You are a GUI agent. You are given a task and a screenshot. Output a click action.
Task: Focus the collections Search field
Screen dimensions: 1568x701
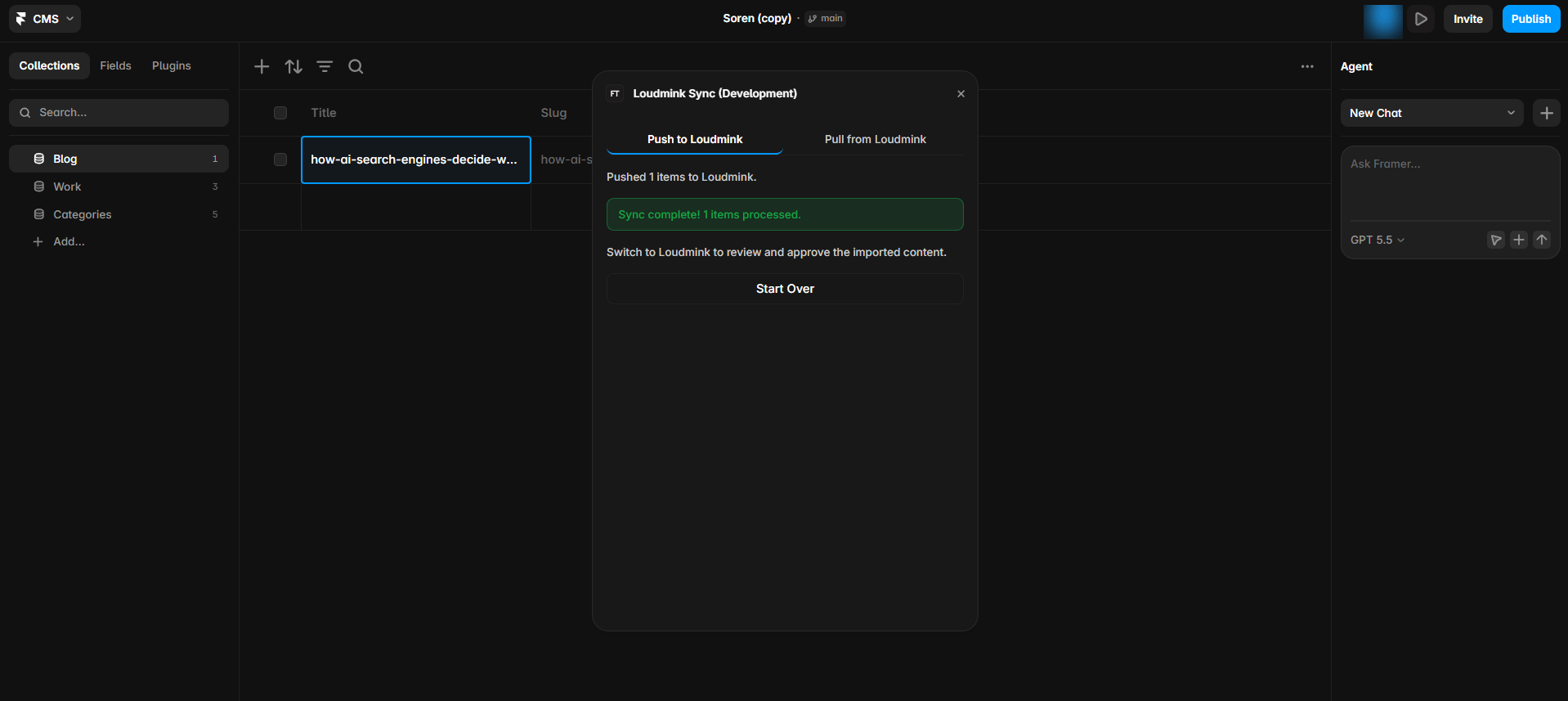click(119, 113)
